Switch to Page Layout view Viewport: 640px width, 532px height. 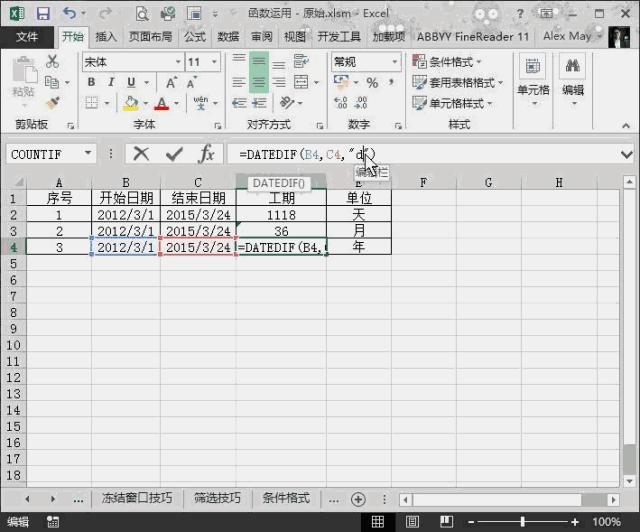[412, 521]
